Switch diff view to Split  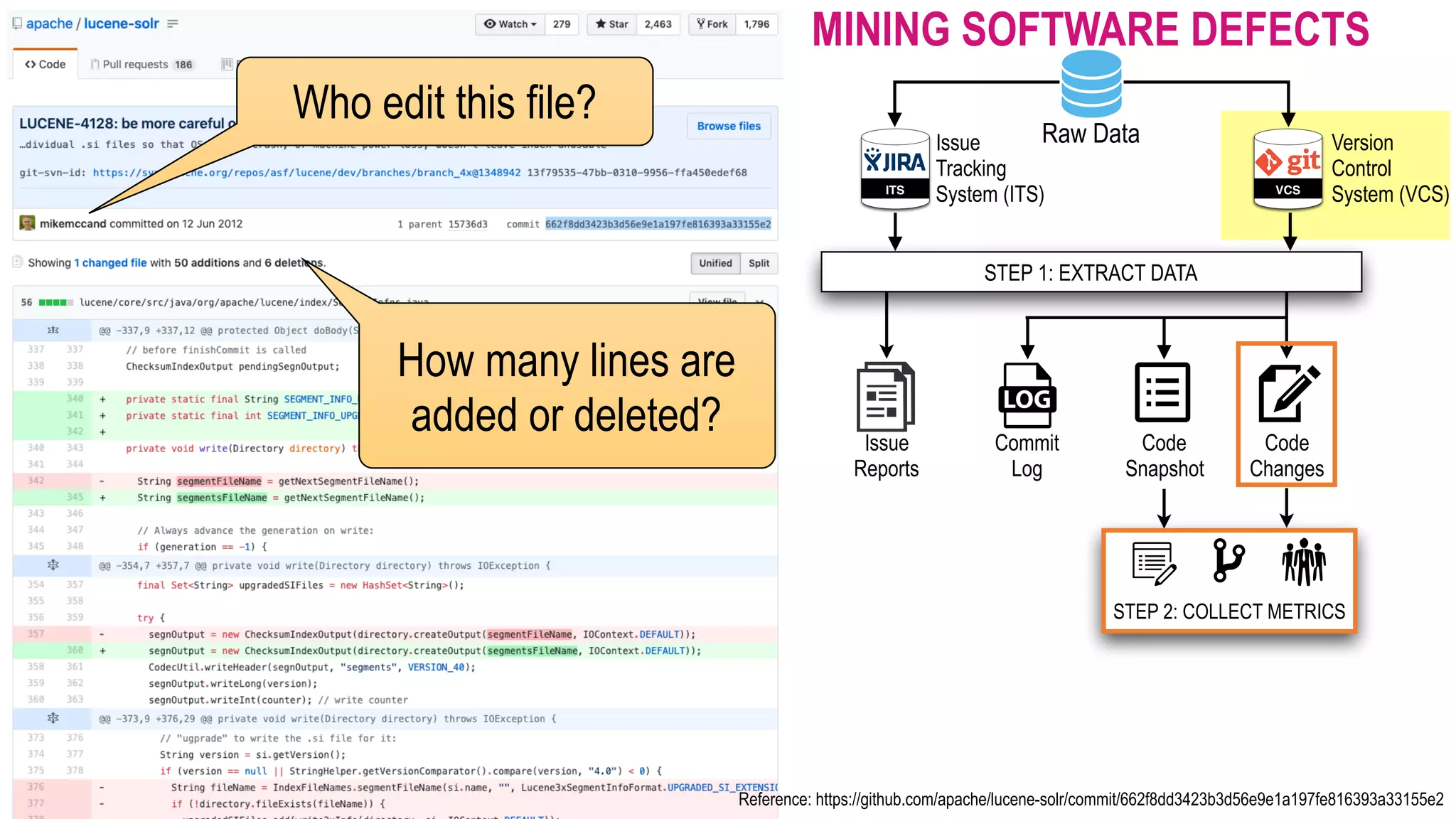click(x=759, y=263)
